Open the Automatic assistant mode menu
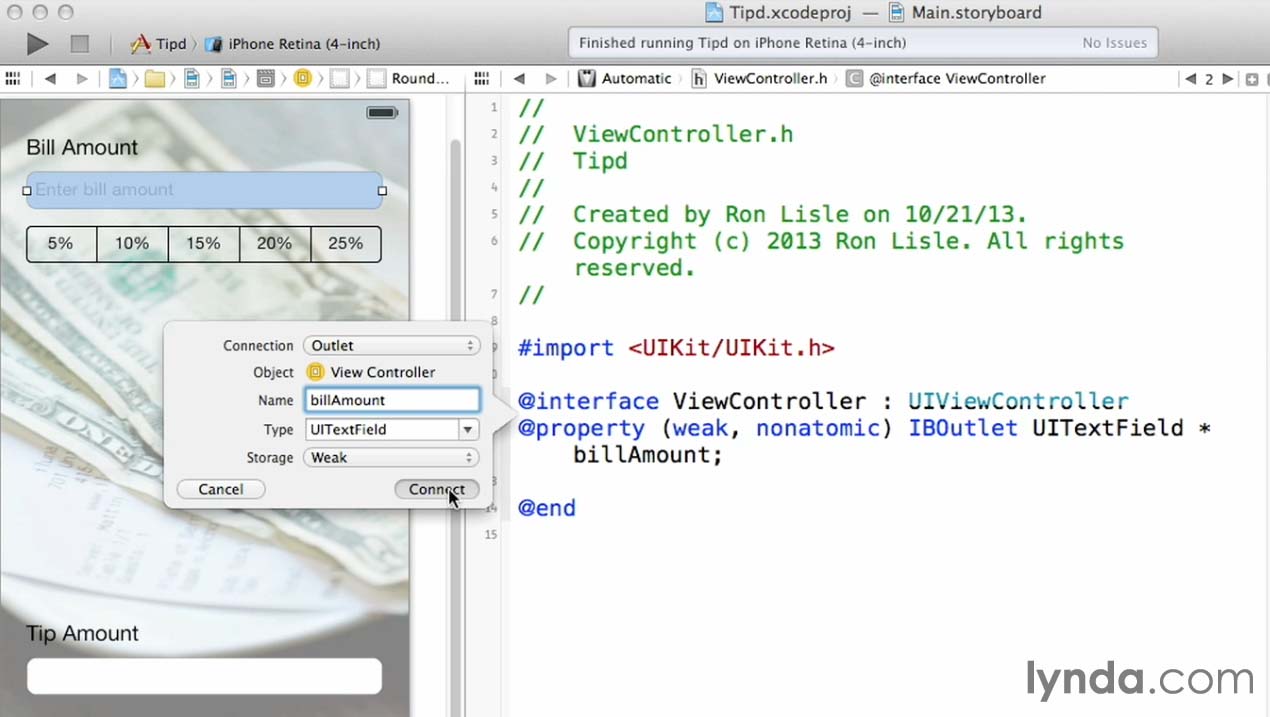The image size is (1270, 717). [x=626, y=79]
